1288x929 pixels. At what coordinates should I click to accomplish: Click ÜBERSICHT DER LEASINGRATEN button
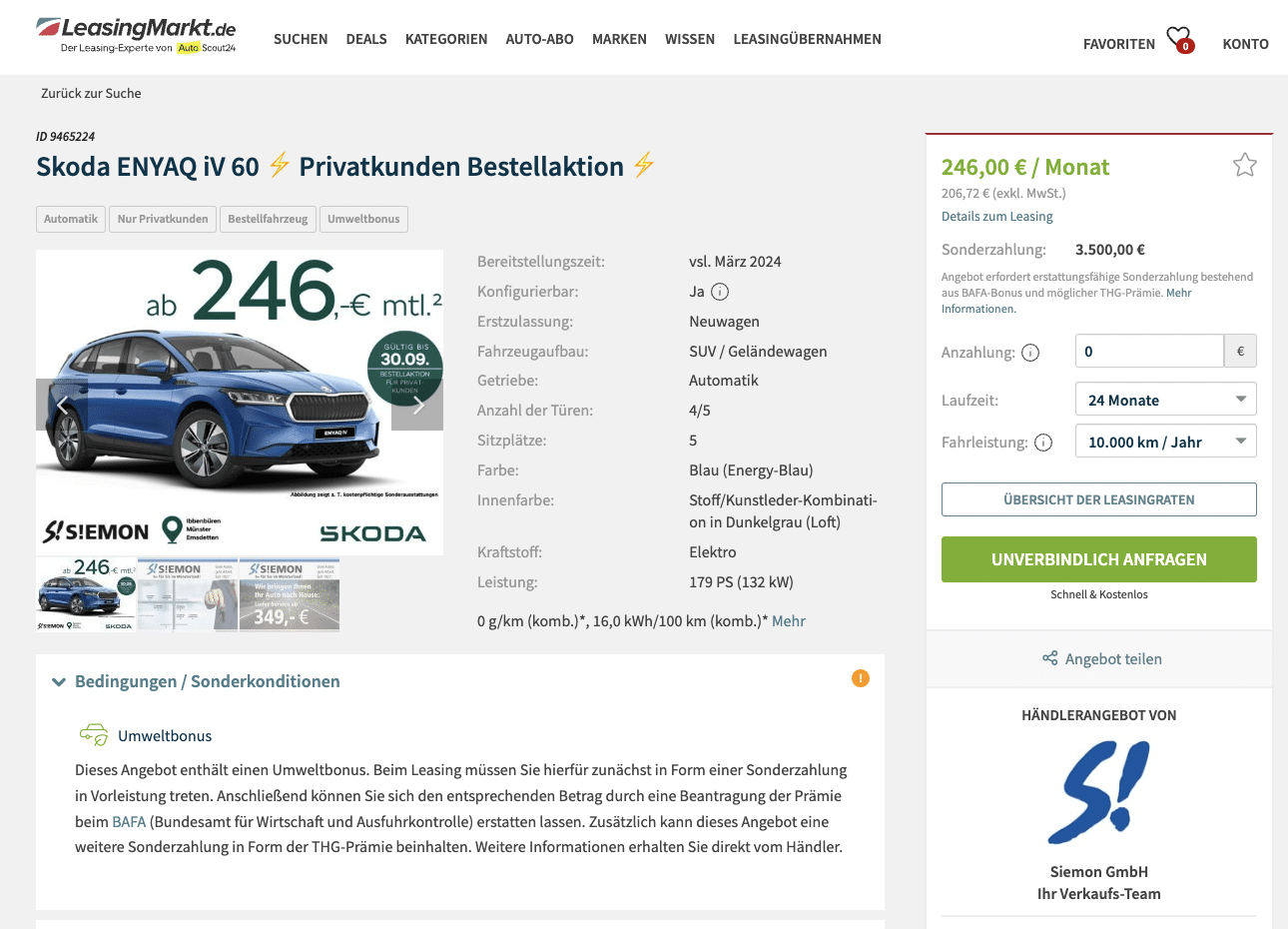pyautogui.click(x=1098, y=499)
